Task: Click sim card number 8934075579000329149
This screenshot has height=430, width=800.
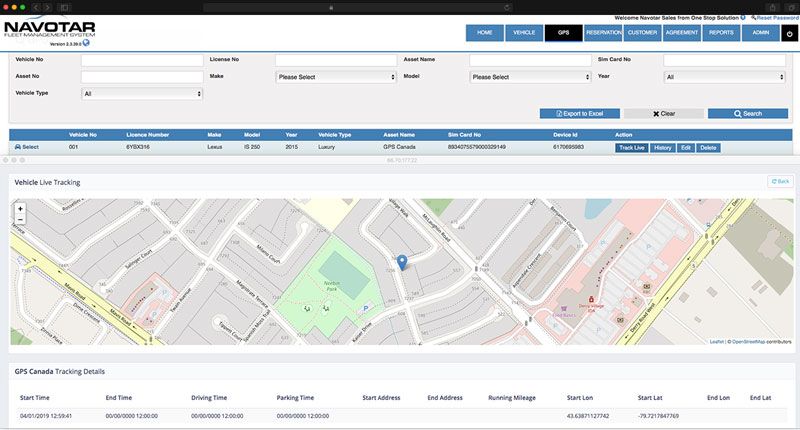Action: point(477,147)
